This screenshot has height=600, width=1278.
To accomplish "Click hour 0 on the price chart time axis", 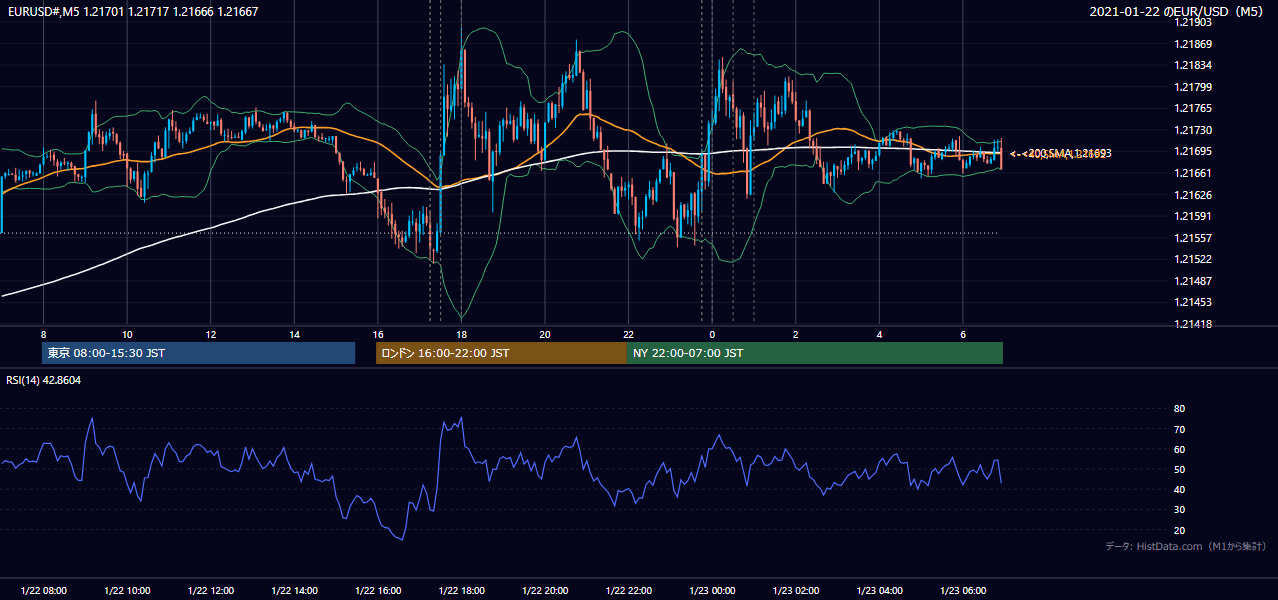I will [x=712, y=334].
